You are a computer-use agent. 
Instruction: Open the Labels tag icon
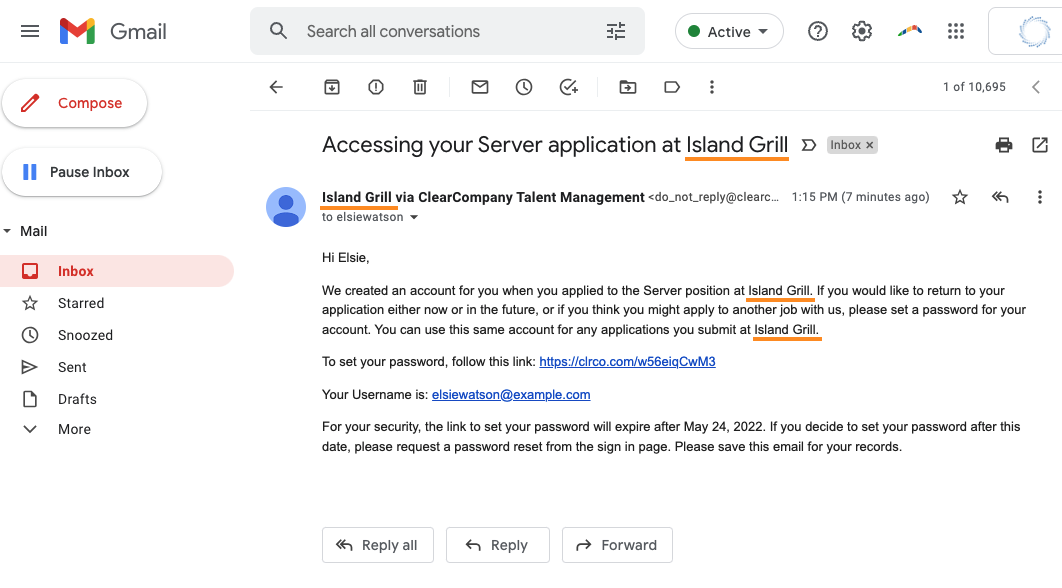click(672, 87)
